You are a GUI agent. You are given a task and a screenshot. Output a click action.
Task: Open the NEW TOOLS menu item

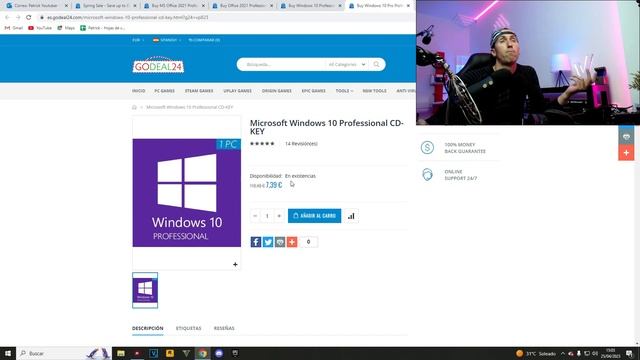tap(375, 91)
